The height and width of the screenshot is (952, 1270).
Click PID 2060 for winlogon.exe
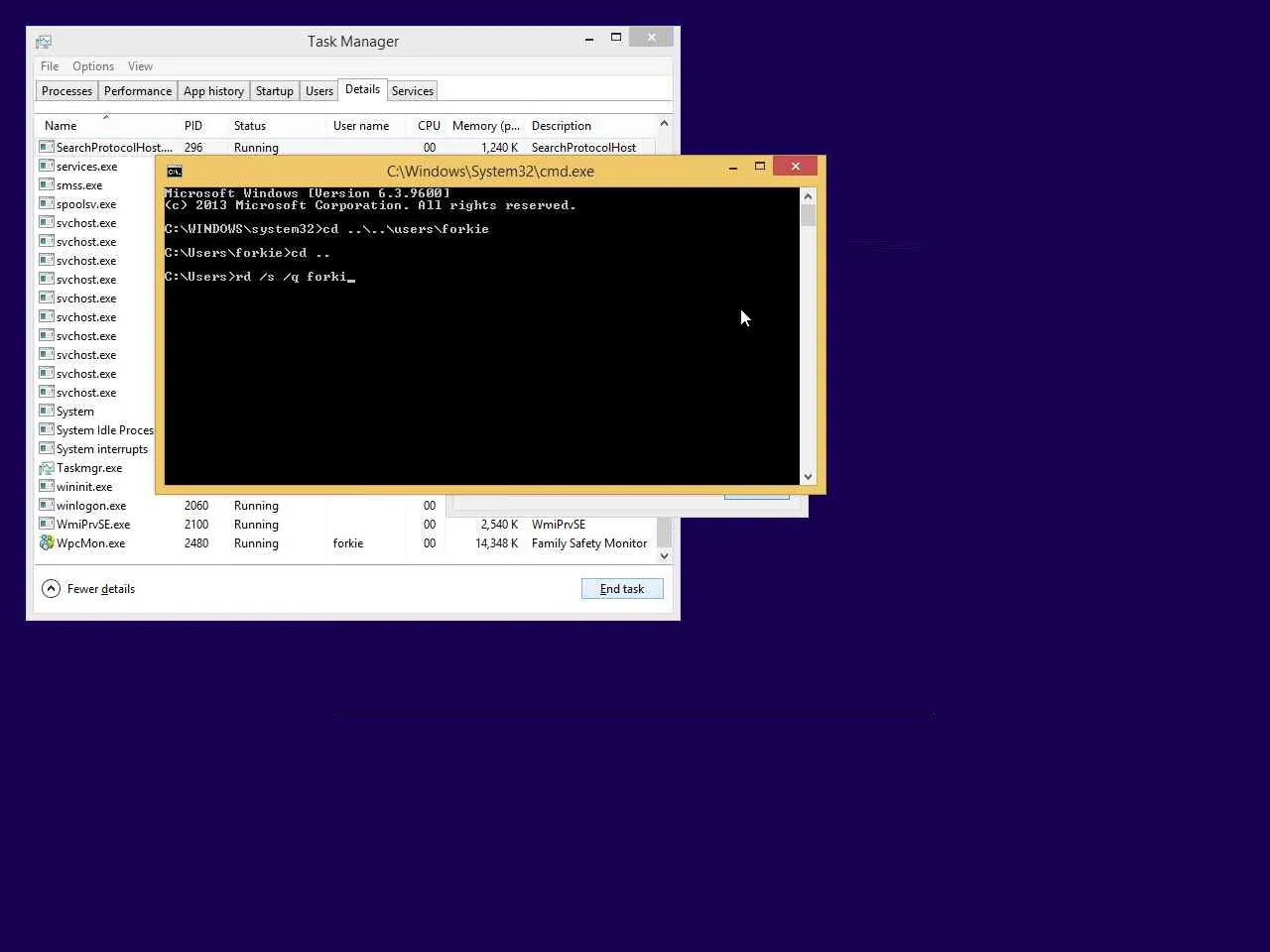point(196,506)
